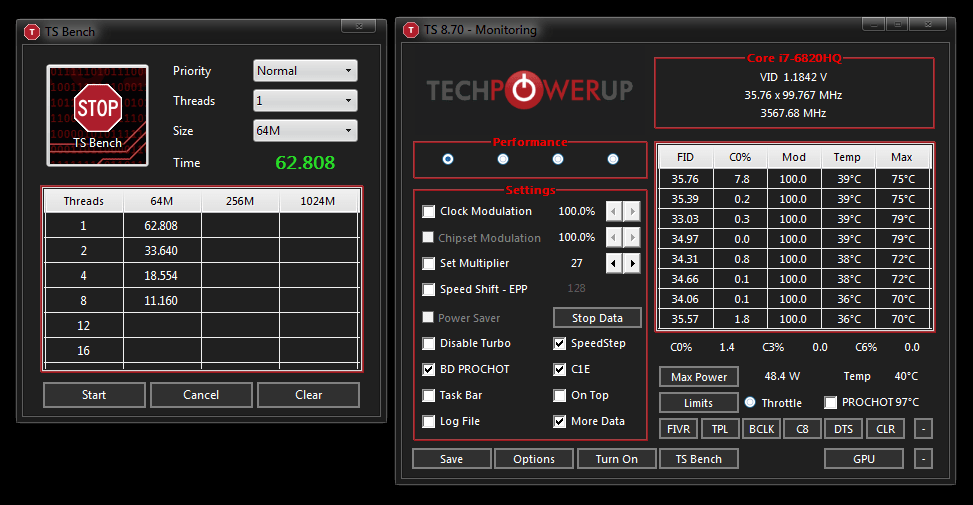Viewport: 973px width, 505px height.
Task: Click the TS Bench button in Monitoring window
Action: pos(699,458)
